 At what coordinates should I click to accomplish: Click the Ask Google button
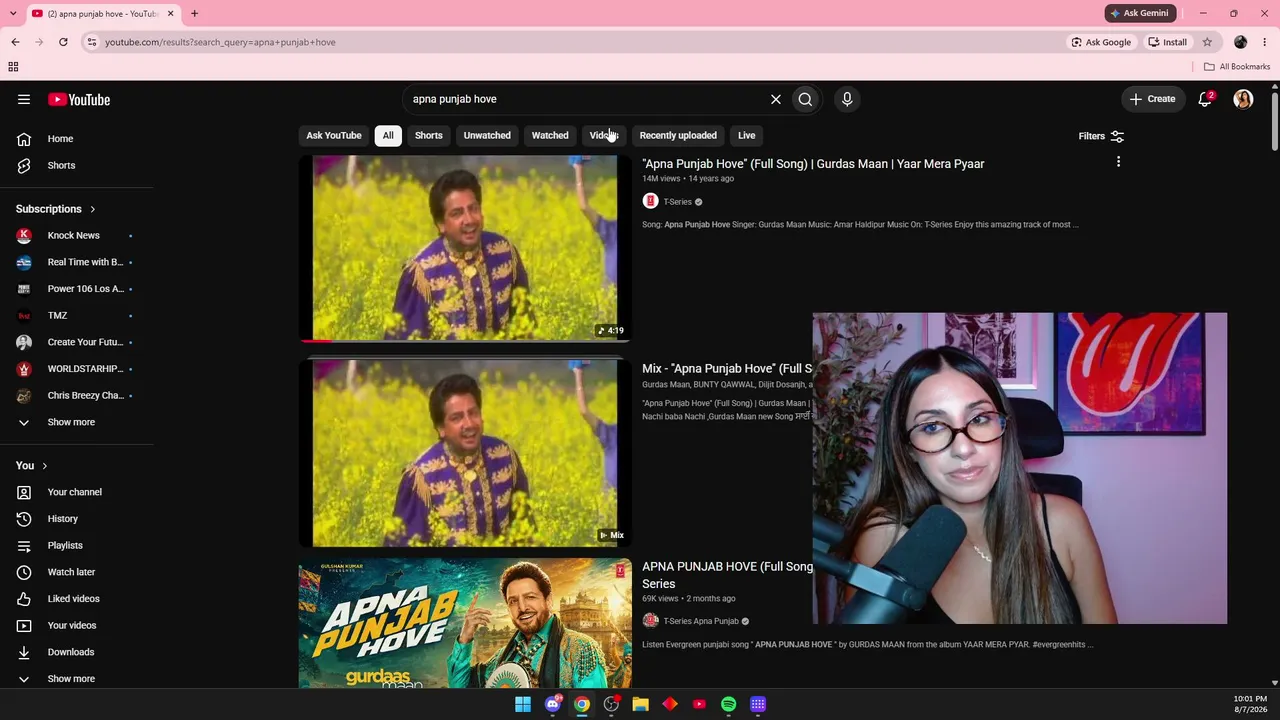coord(1102,42)
